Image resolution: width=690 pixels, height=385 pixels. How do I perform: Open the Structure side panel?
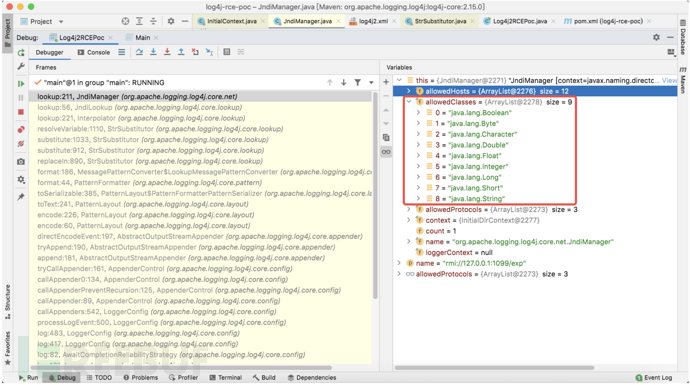click(x=7, y=301)
